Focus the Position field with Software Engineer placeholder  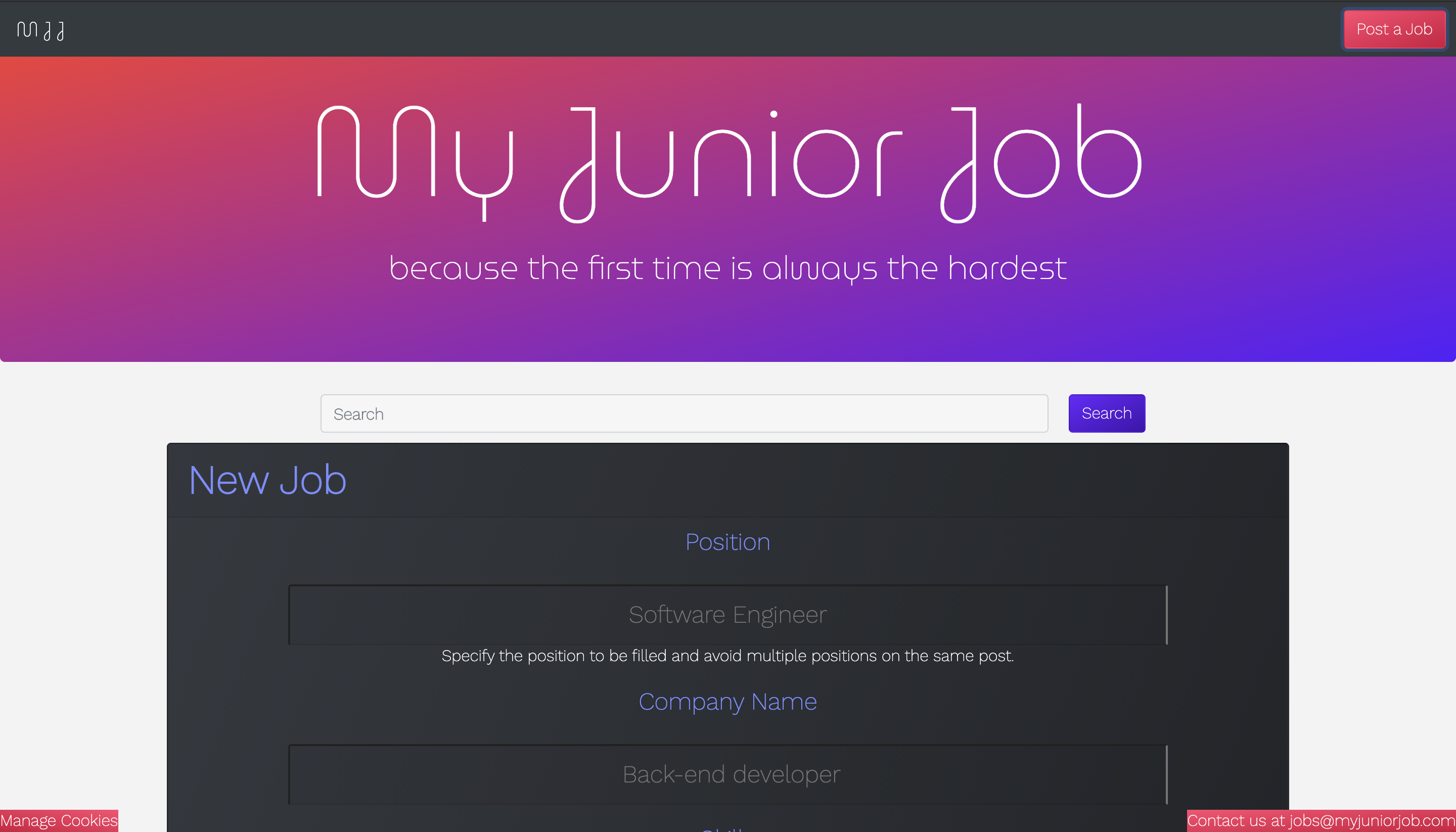(727, 615)
